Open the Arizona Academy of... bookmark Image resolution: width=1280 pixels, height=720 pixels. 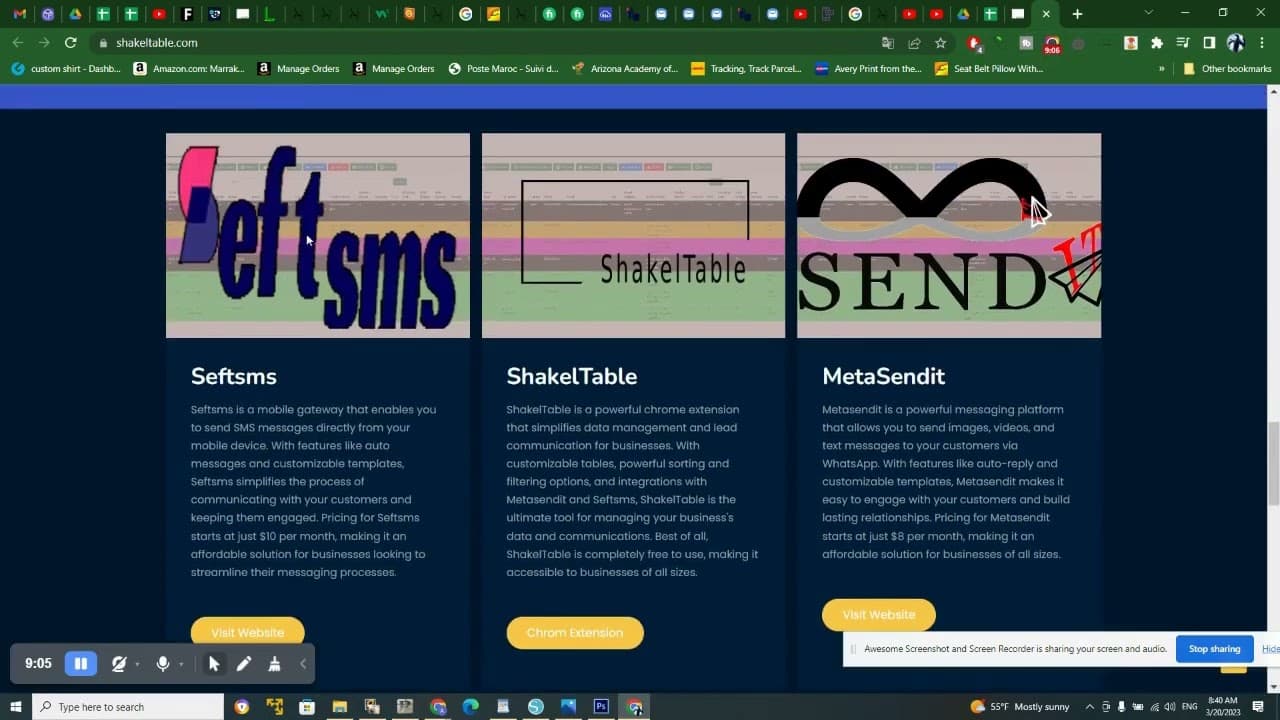(625, 69)
